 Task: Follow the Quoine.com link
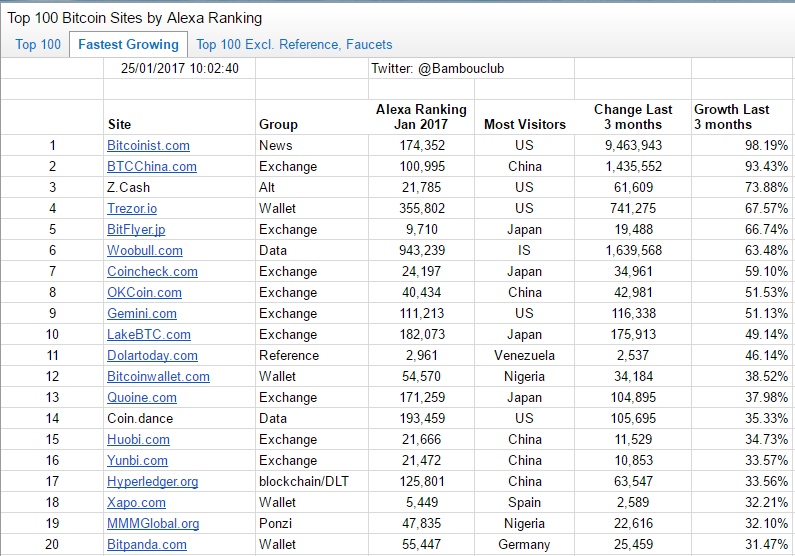(141, 398)
